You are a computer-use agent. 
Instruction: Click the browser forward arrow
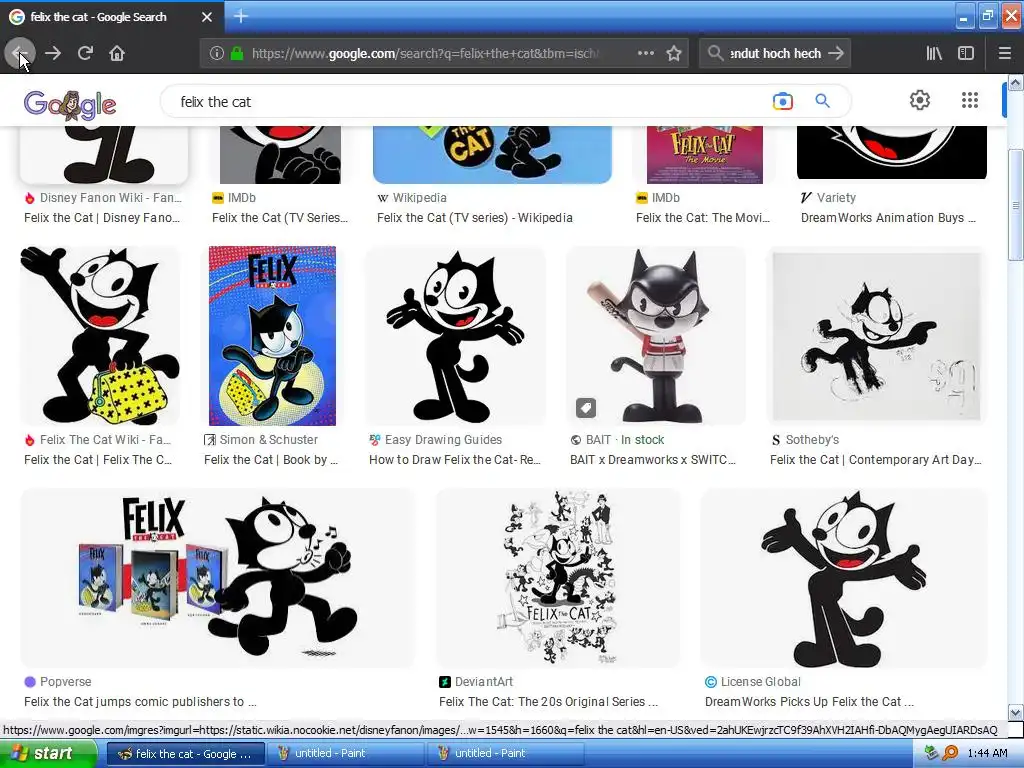(x=53, y=54)
